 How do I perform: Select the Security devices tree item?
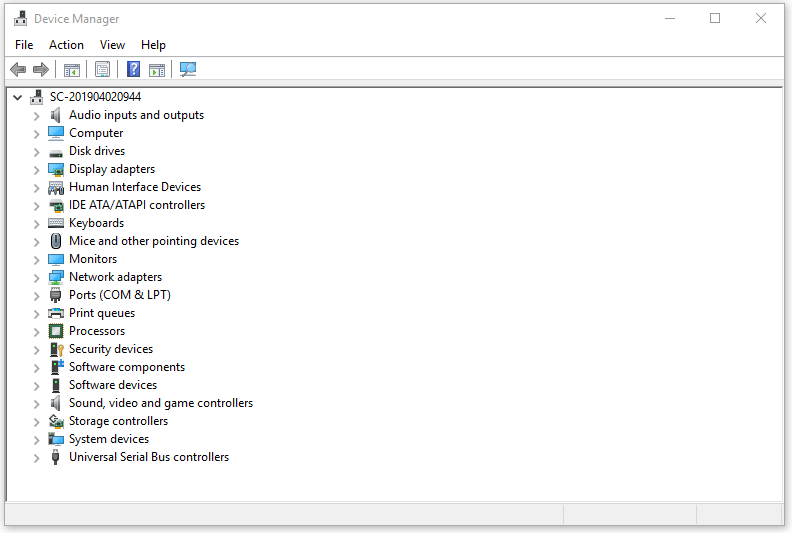(x=111, y=349)
